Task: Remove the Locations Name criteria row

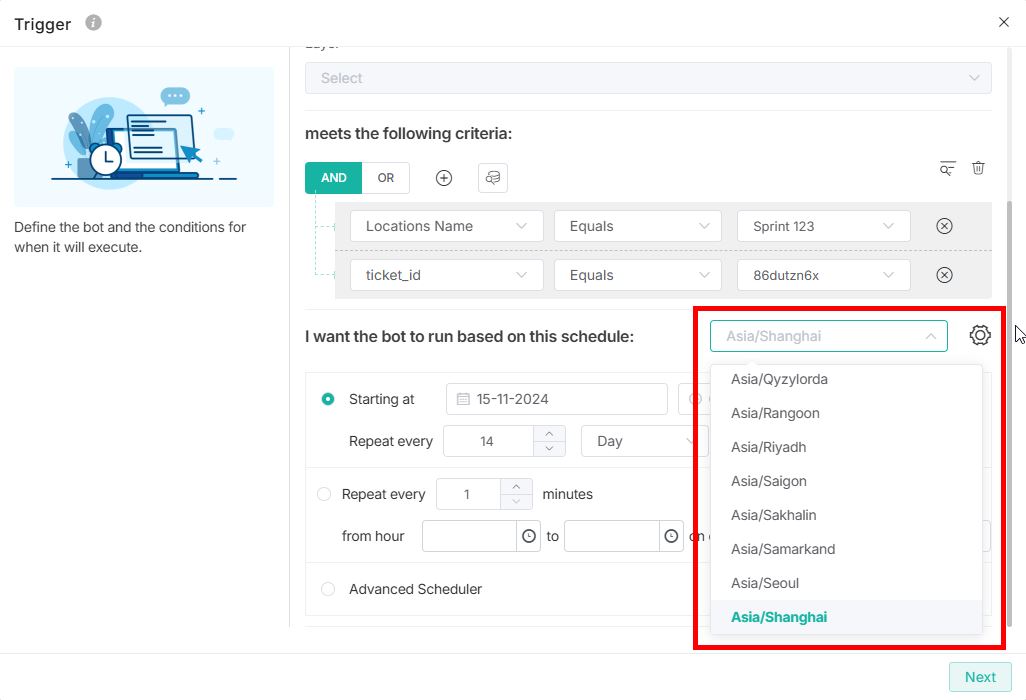Action: [x=944, y=226]
